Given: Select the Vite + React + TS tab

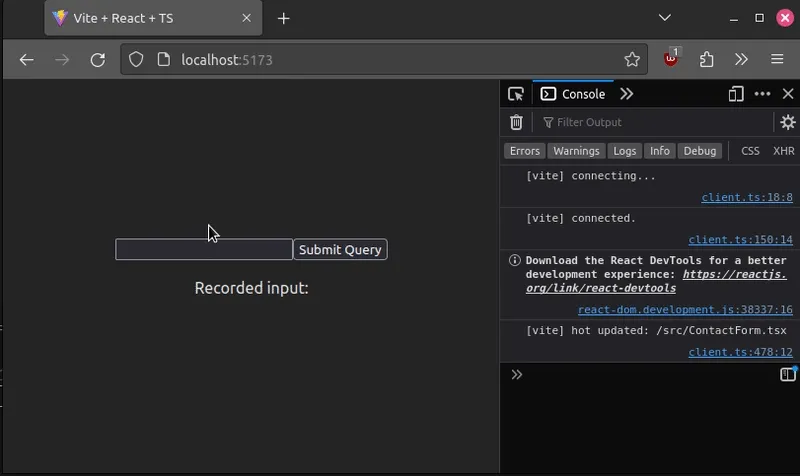Looking at the screenshot, I should (153, 18).
